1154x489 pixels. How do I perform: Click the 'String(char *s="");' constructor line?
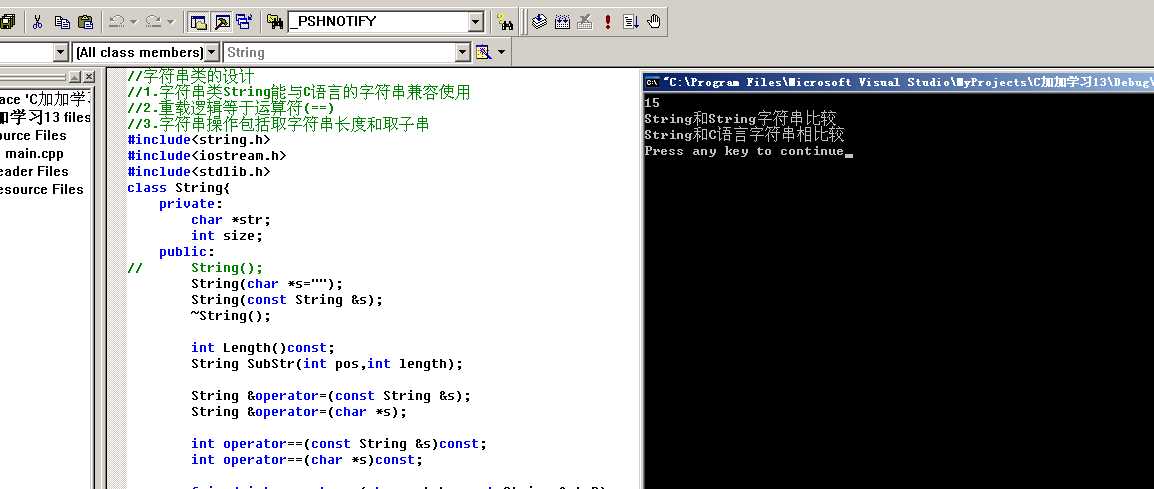(267, 284)
